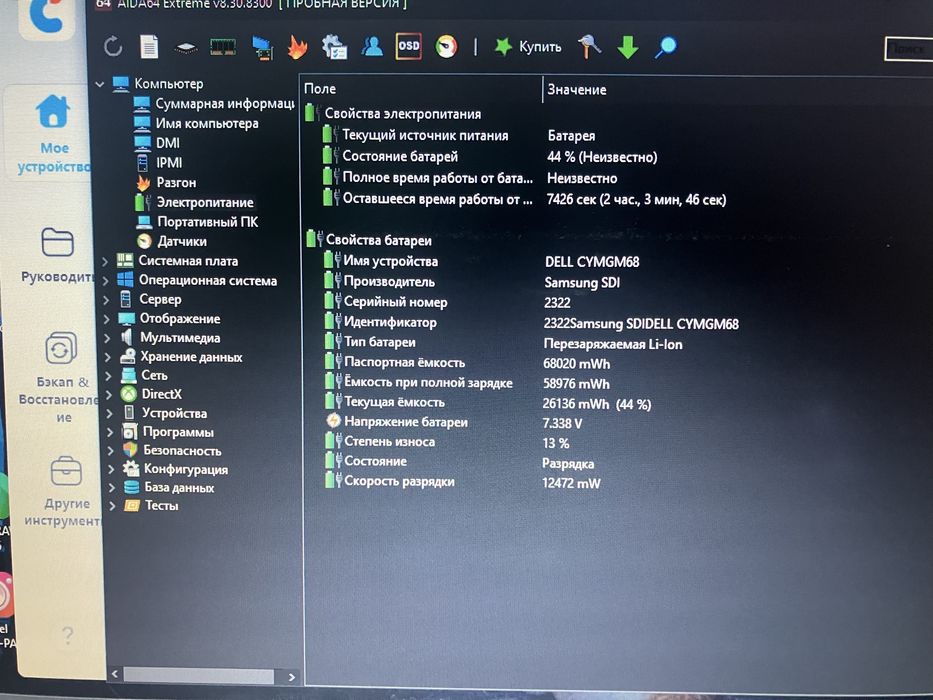Open the CPU chip toolbar icon
This screenshot has width=933, height=700.
coord(186,48)
